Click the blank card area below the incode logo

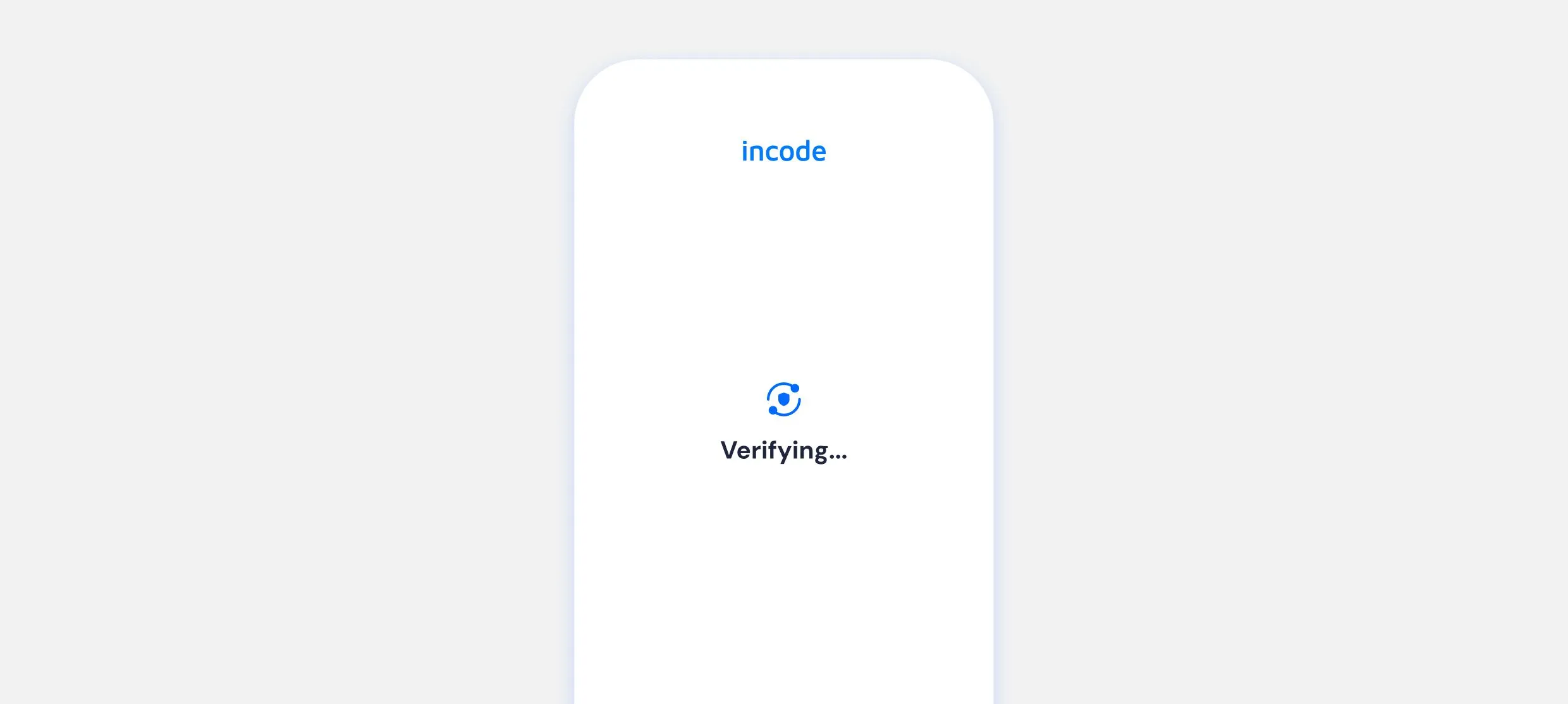(784, 265)
